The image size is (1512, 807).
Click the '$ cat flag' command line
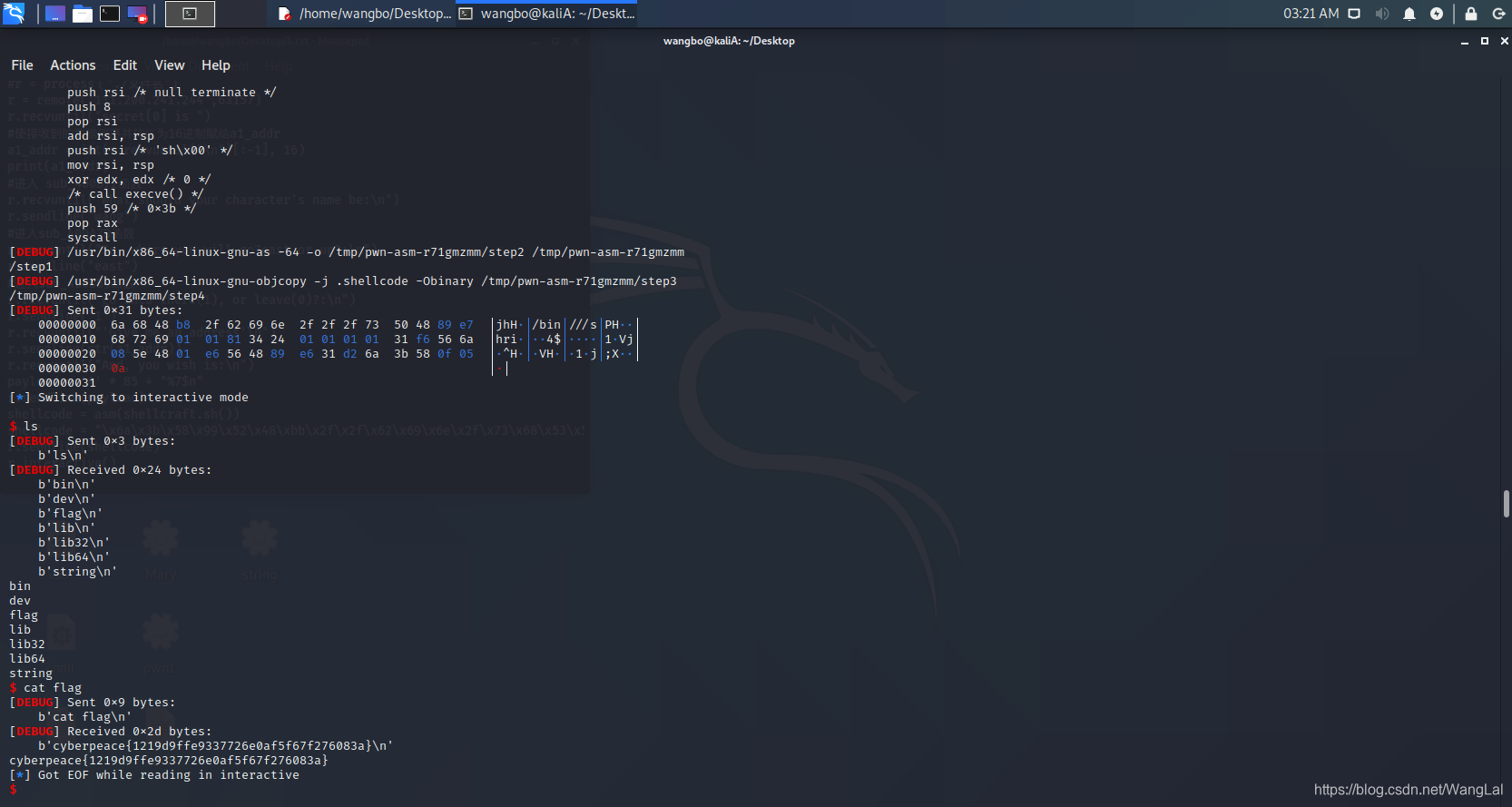pyautogui.click(x=45, y=688)
